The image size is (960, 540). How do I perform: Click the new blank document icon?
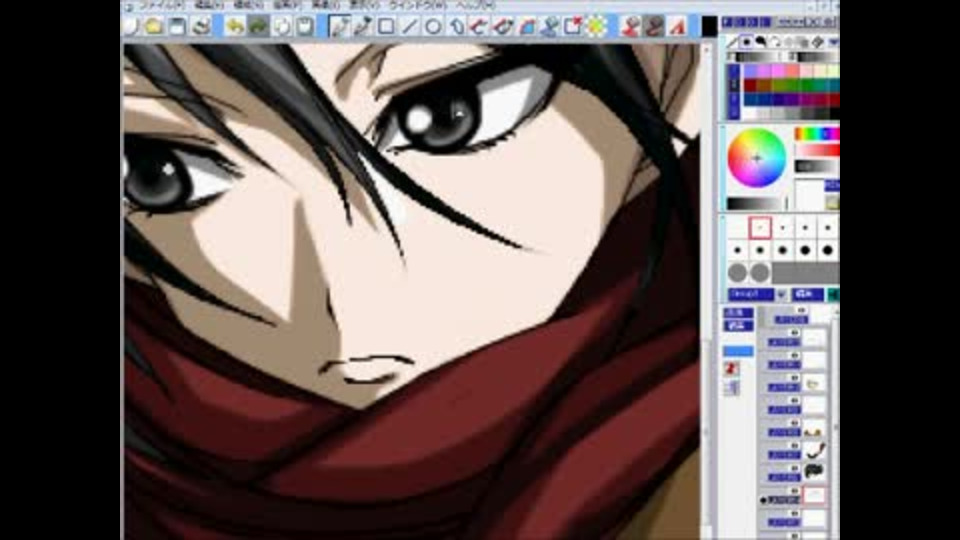point(130,26)
